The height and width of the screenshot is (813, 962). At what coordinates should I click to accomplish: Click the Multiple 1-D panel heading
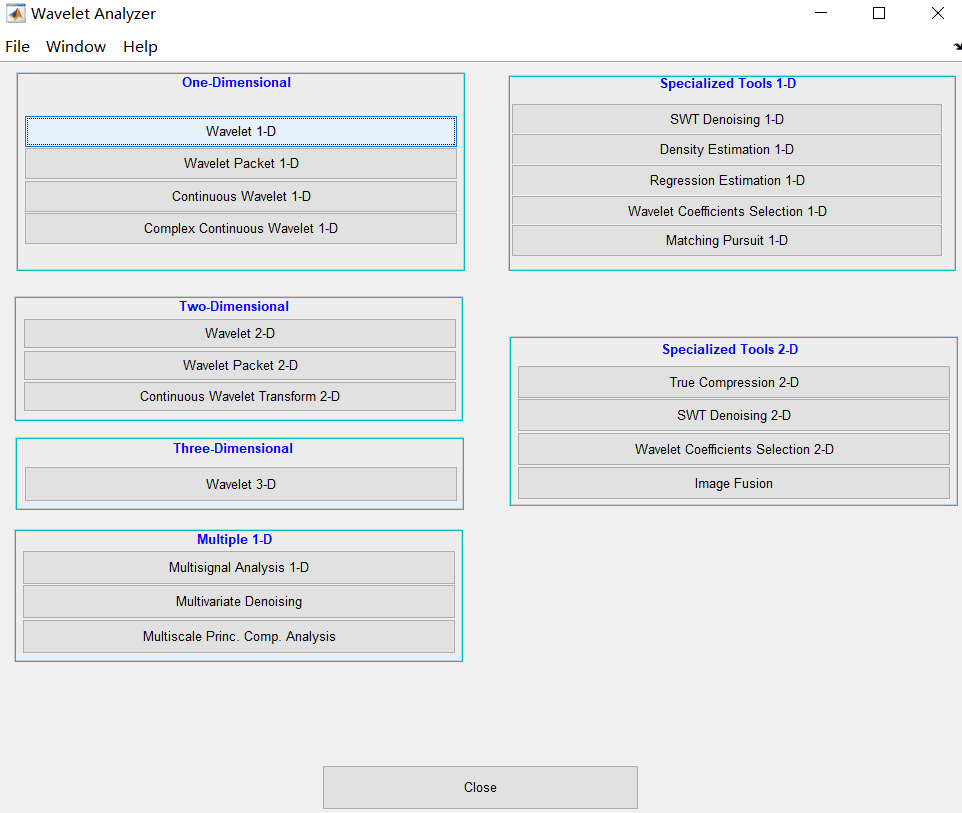coord(234,539)
